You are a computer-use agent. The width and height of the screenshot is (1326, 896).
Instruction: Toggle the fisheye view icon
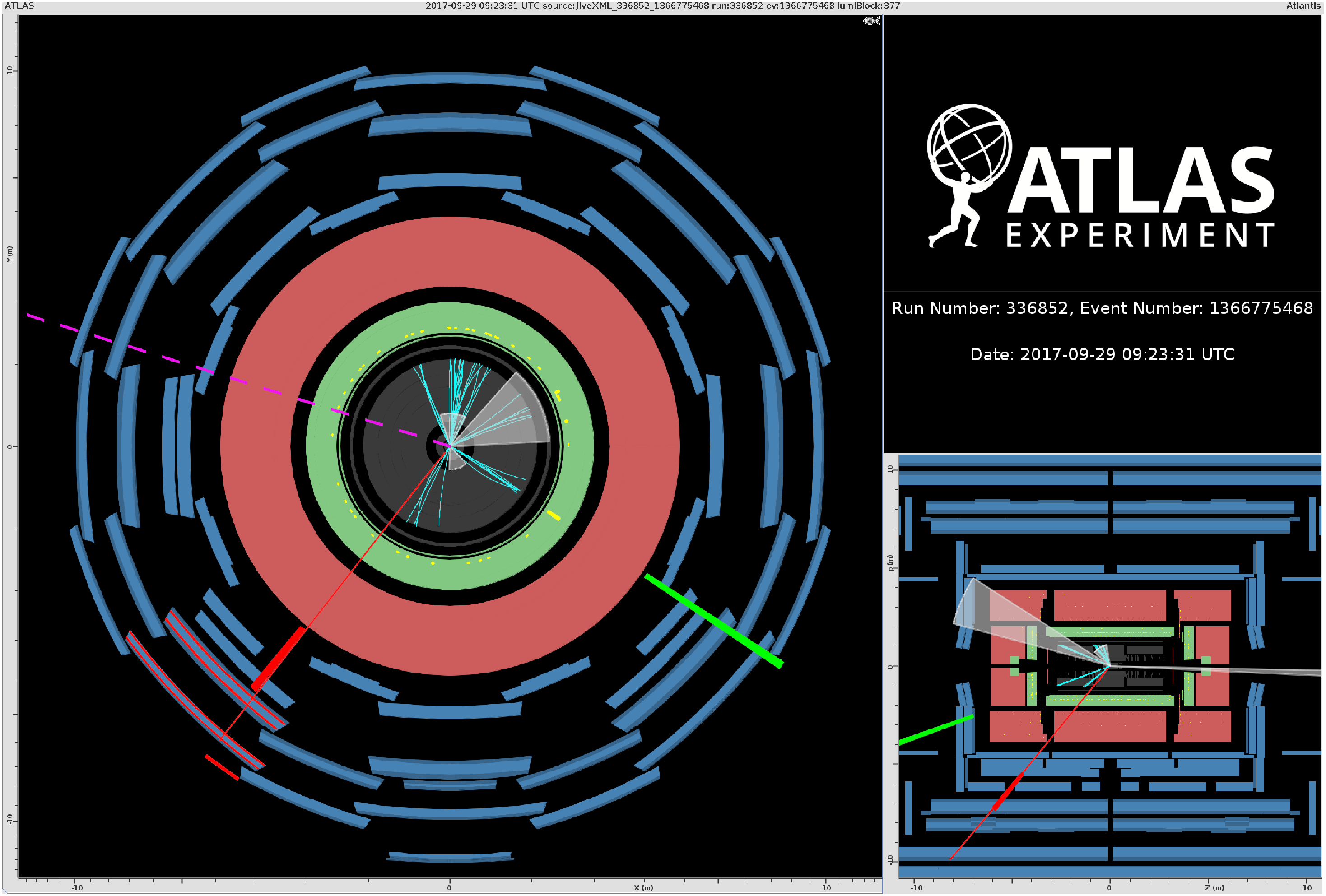coord(871,21)
